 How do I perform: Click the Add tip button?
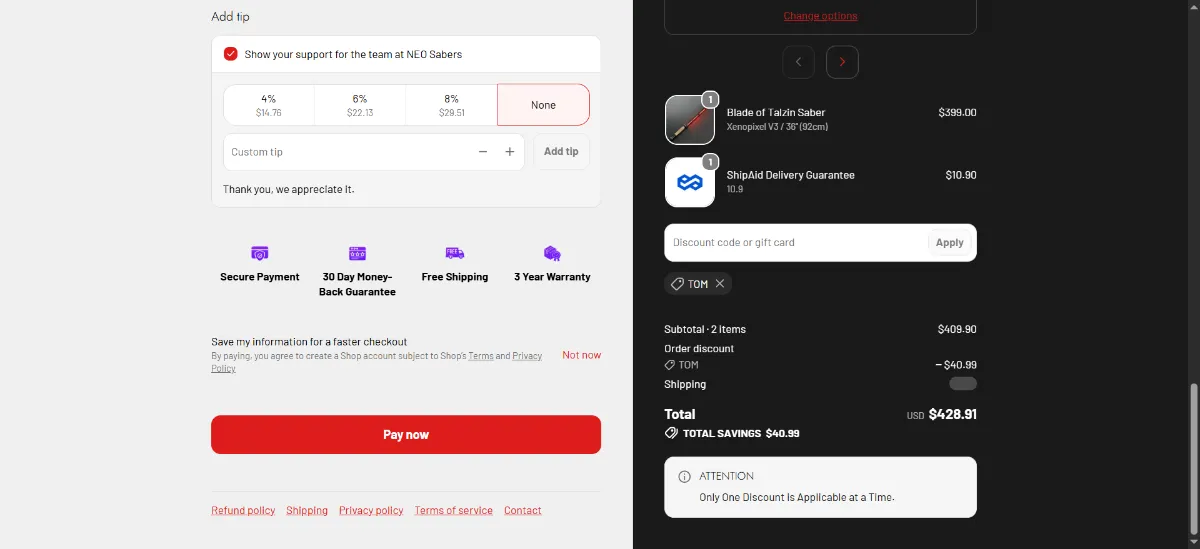click(x=561, y=152)
